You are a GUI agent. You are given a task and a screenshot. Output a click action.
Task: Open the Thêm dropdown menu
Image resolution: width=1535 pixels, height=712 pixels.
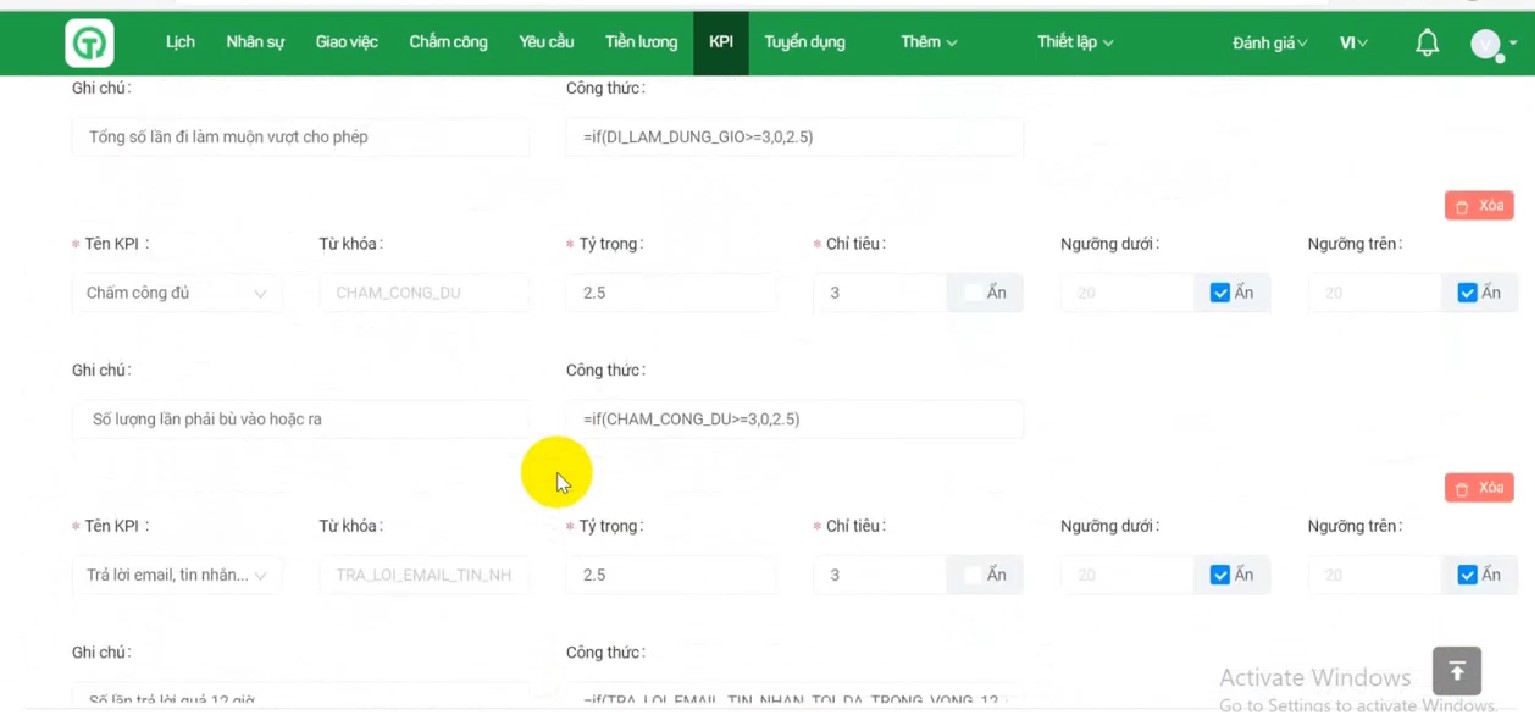[926, 42]
